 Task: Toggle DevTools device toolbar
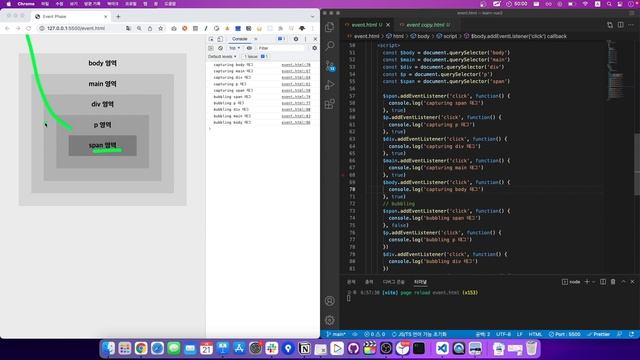[220, 39]
